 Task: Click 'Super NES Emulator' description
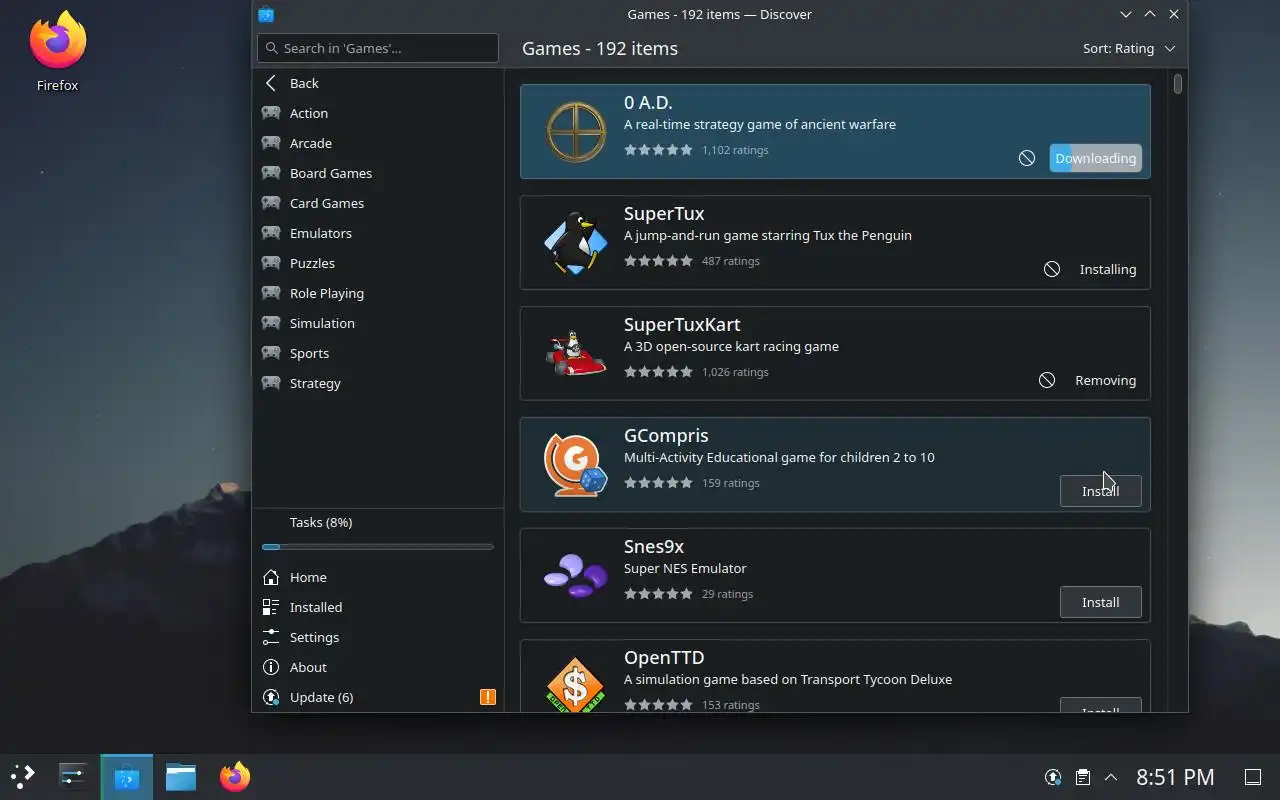coord(685,568)
